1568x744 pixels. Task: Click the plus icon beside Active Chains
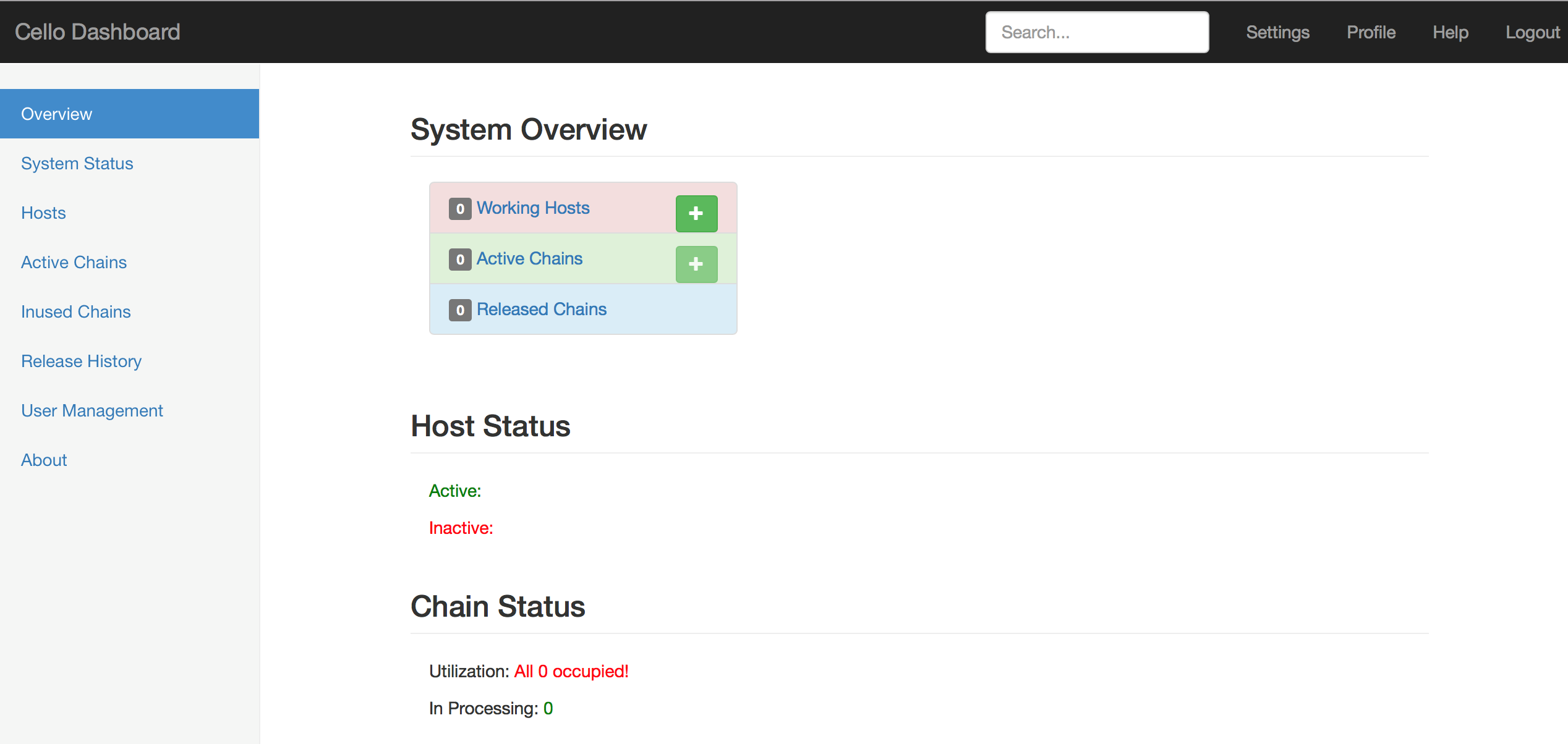(696, 264)
